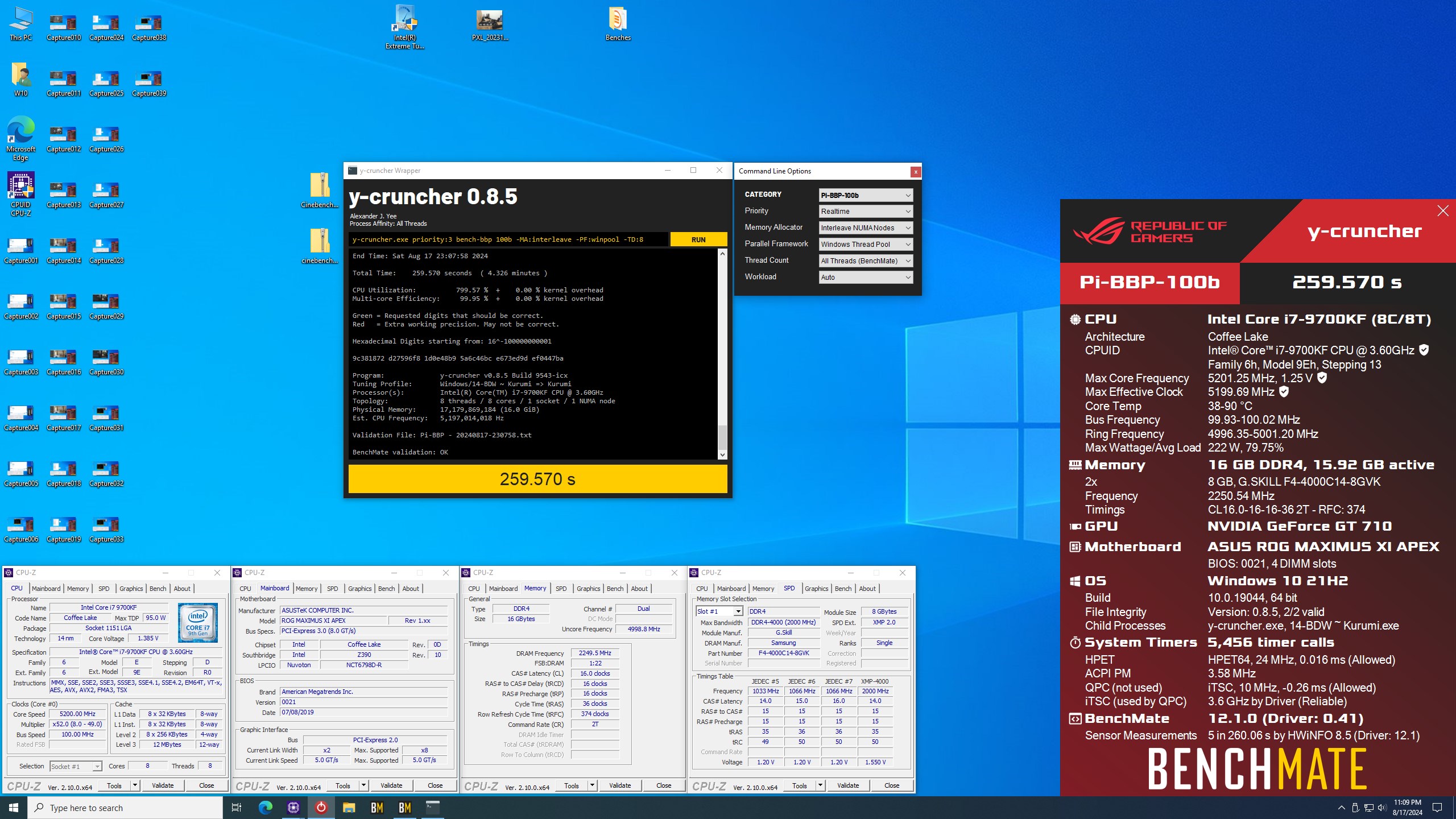Expand the Memory Allocator dropdown
1456x819 pixels.
point(866,227)
